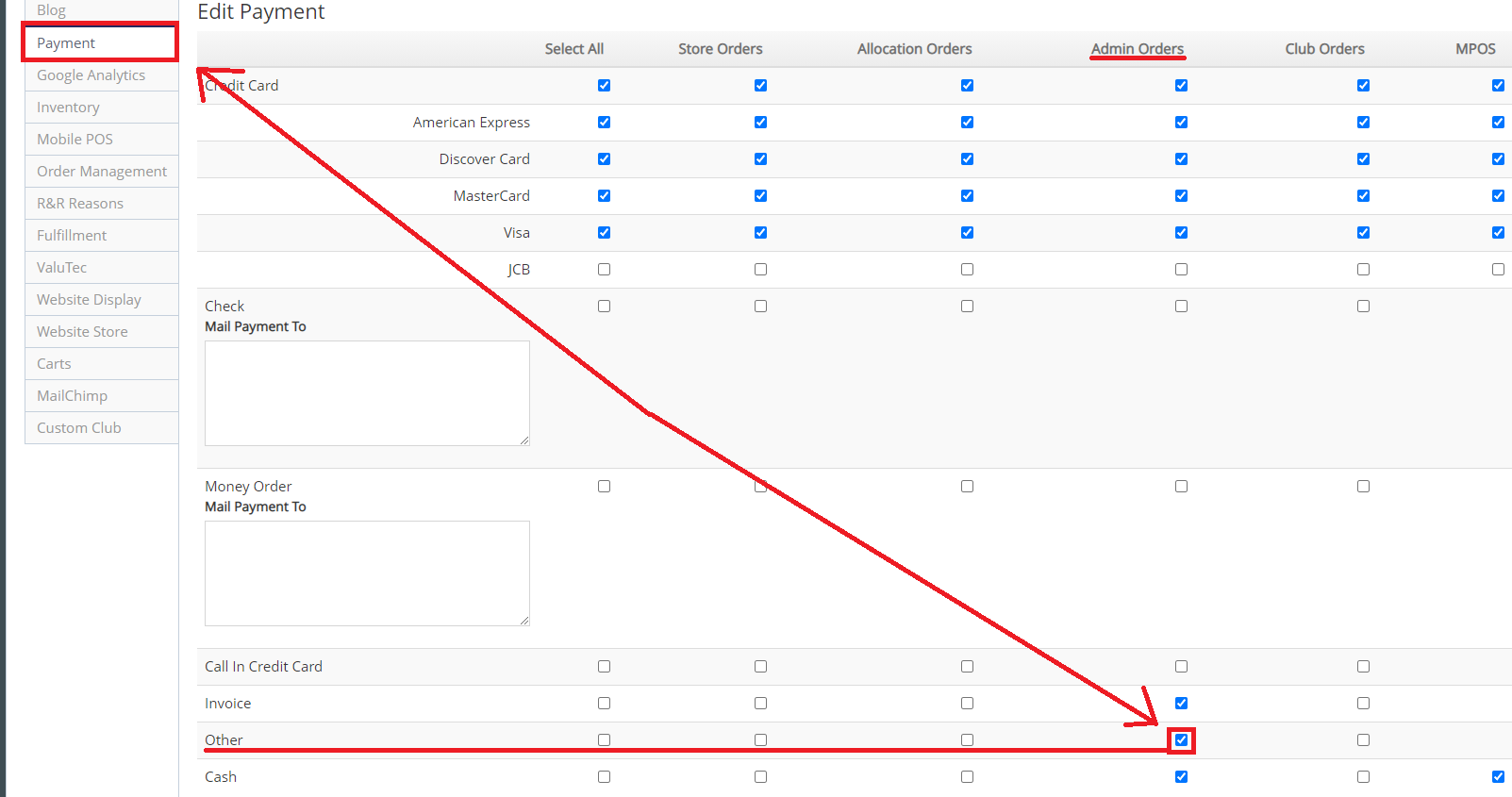Uncheck Invoice for Admin Orders
1512x797 pixels.
(1181, 704)
